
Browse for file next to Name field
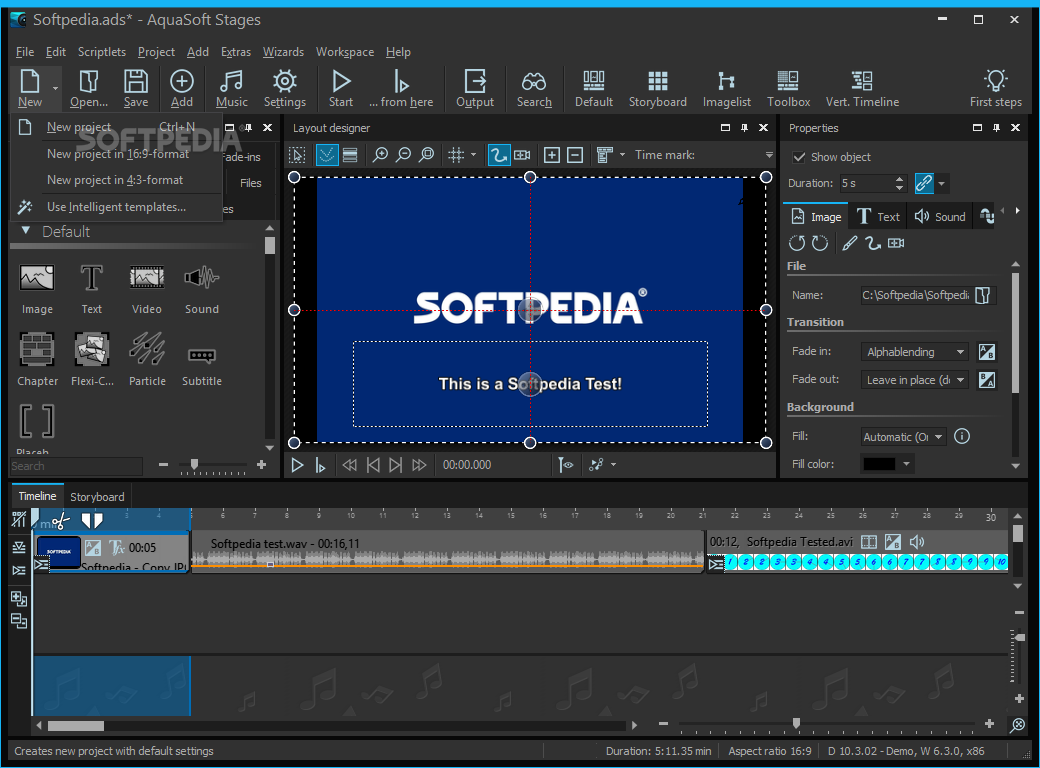tap(983, 295)
